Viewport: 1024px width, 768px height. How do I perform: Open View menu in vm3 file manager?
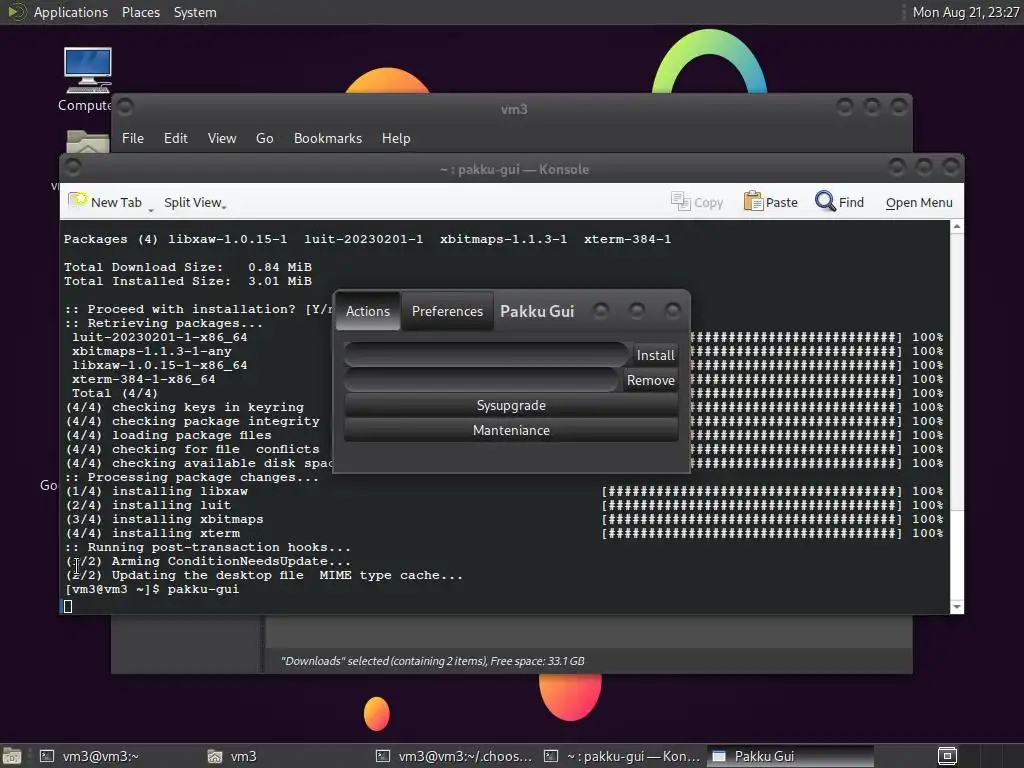coord(222,138)
